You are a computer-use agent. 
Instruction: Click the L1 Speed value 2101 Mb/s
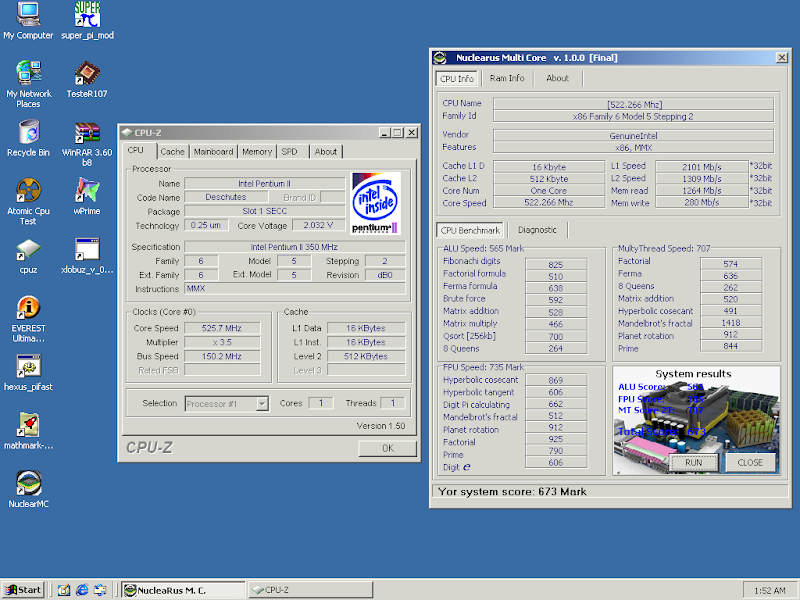point(702,167)
